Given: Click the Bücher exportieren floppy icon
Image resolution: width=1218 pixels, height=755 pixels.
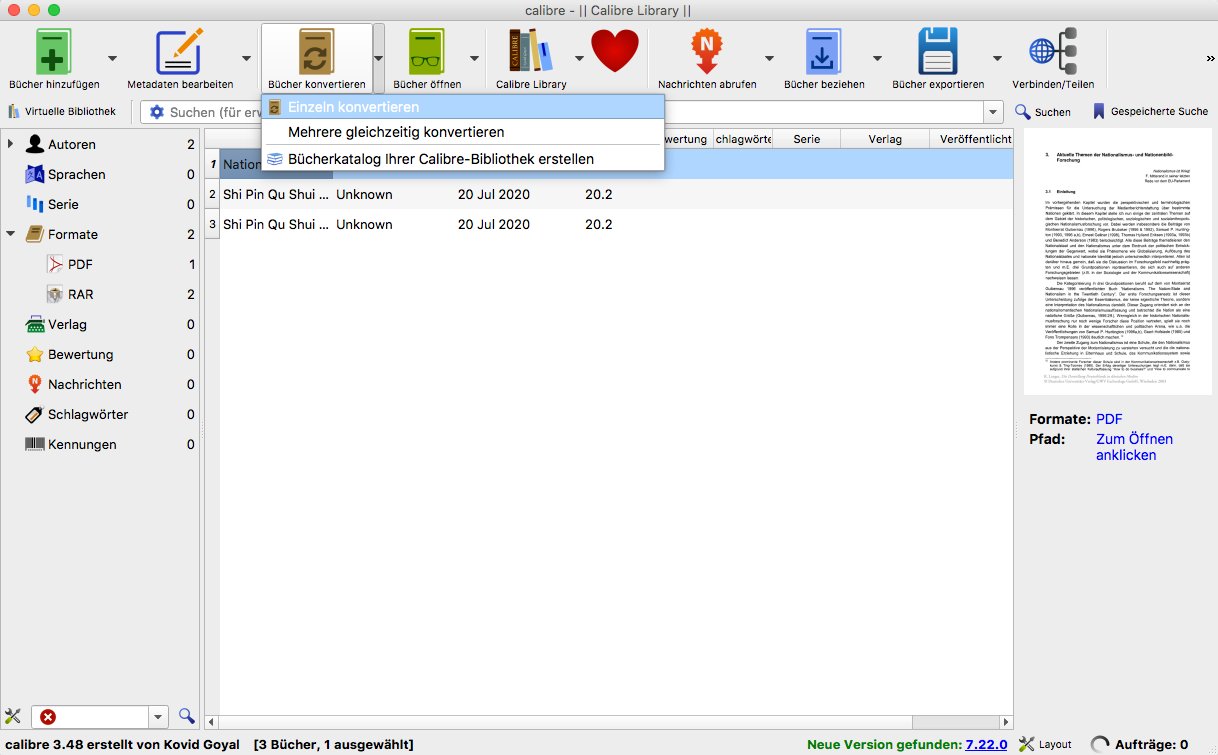Looking at the screenshot, I should (x=938, y=50).
